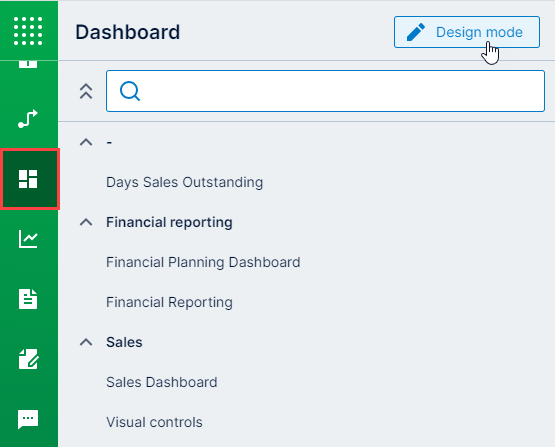The width and height of the screenshot is (555, 447).
Task: Click the workflow route arrow icon
Action: 28,119
